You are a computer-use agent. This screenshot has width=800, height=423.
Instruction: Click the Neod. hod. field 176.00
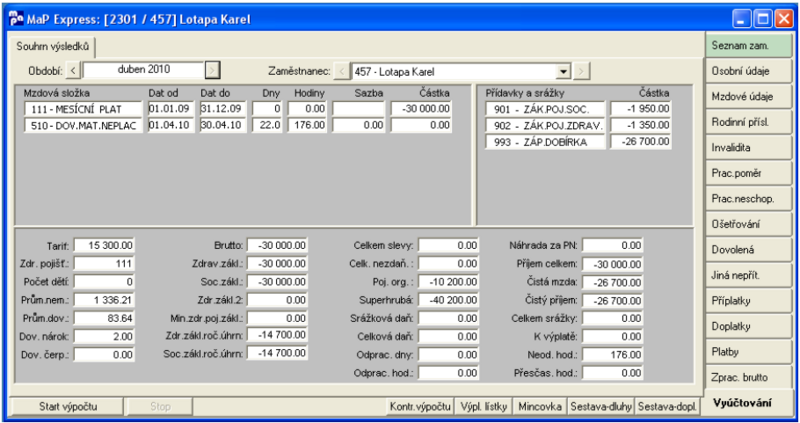tap(613, 355)
